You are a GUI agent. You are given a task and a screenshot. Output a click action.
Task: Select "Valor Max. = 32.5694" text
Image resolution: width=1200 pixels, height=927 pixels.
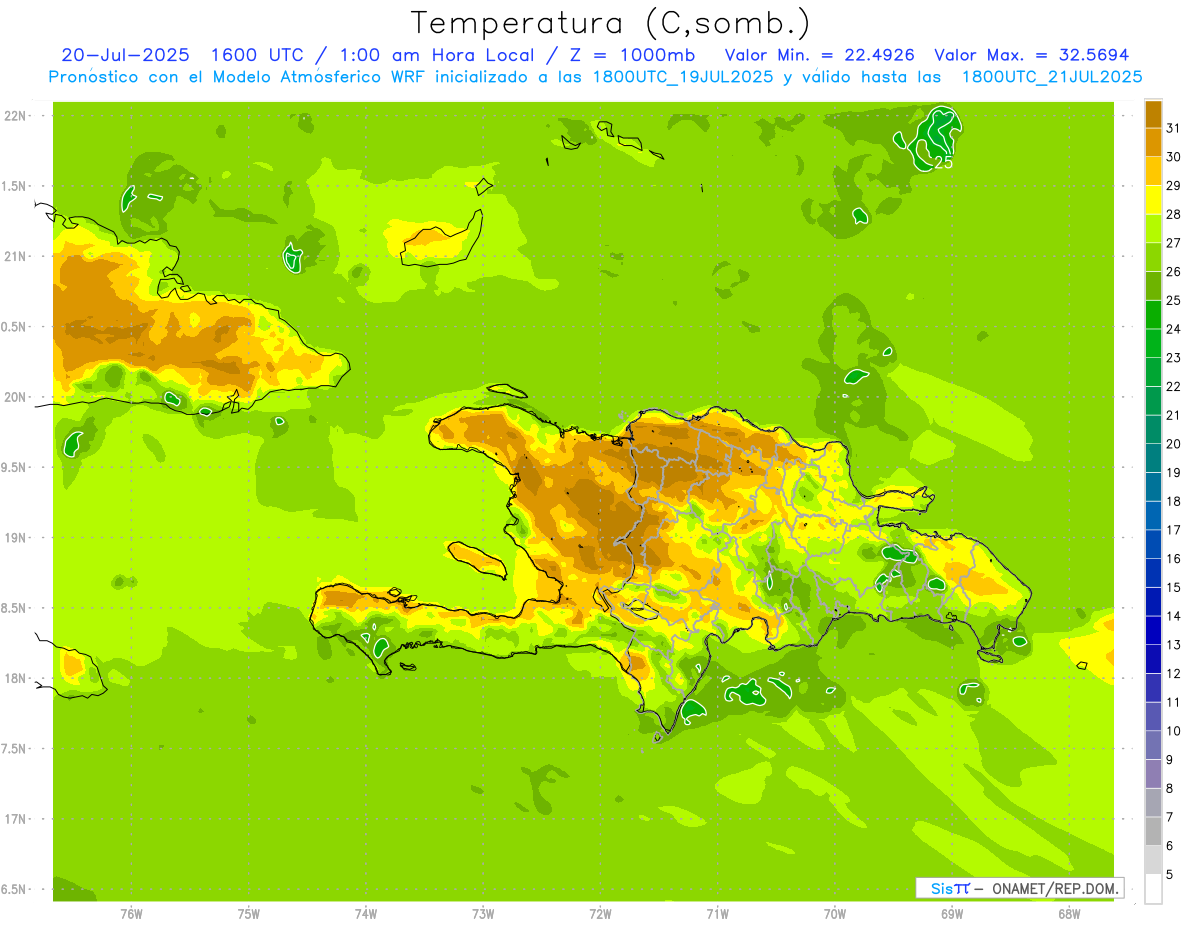click(x=1031, y=55)
